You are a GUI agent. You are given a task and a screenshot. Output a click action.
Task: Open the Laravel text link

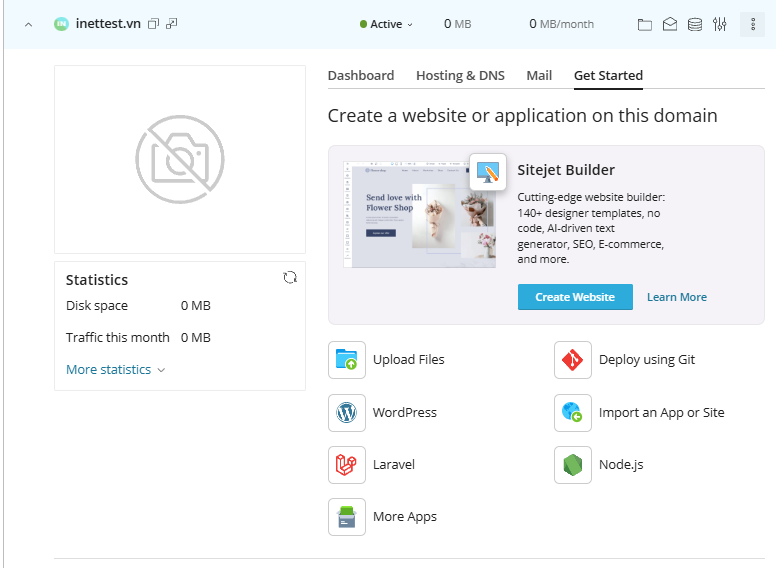pos(394,465)
